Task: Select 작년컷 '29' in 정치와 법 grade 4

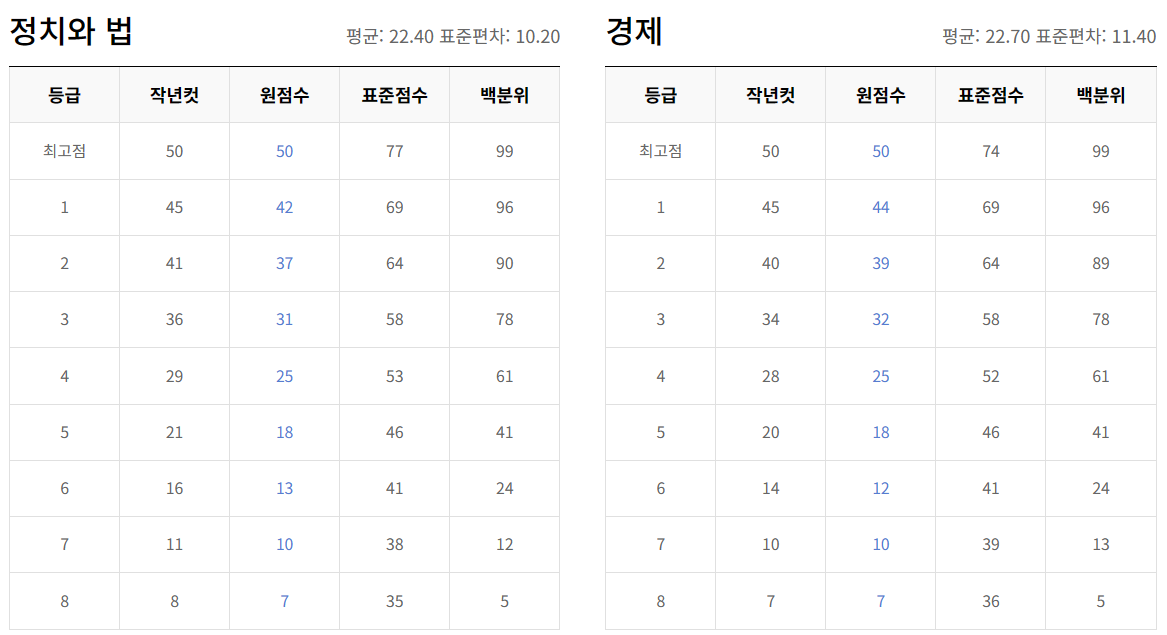Action: pyautogui.click(x=174, y=377)
